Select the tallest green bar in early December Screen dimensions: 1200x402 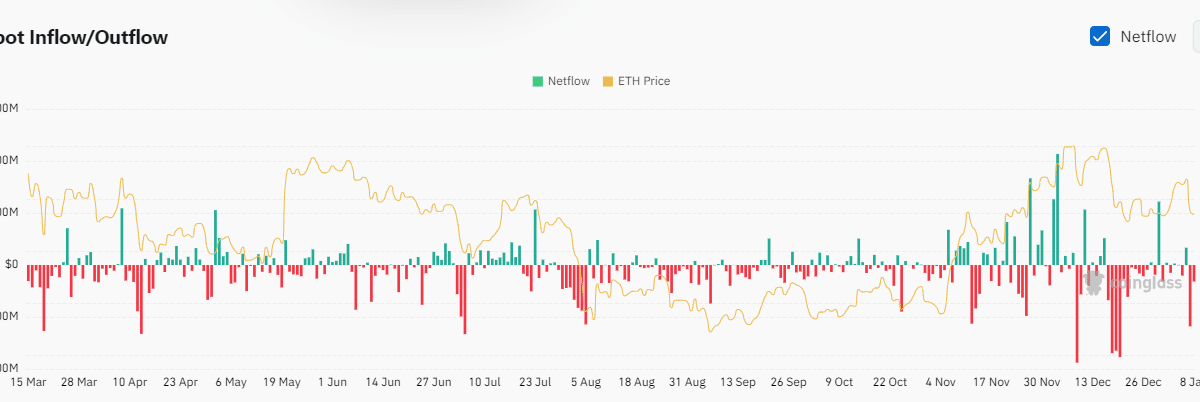tap(1057, 210)
